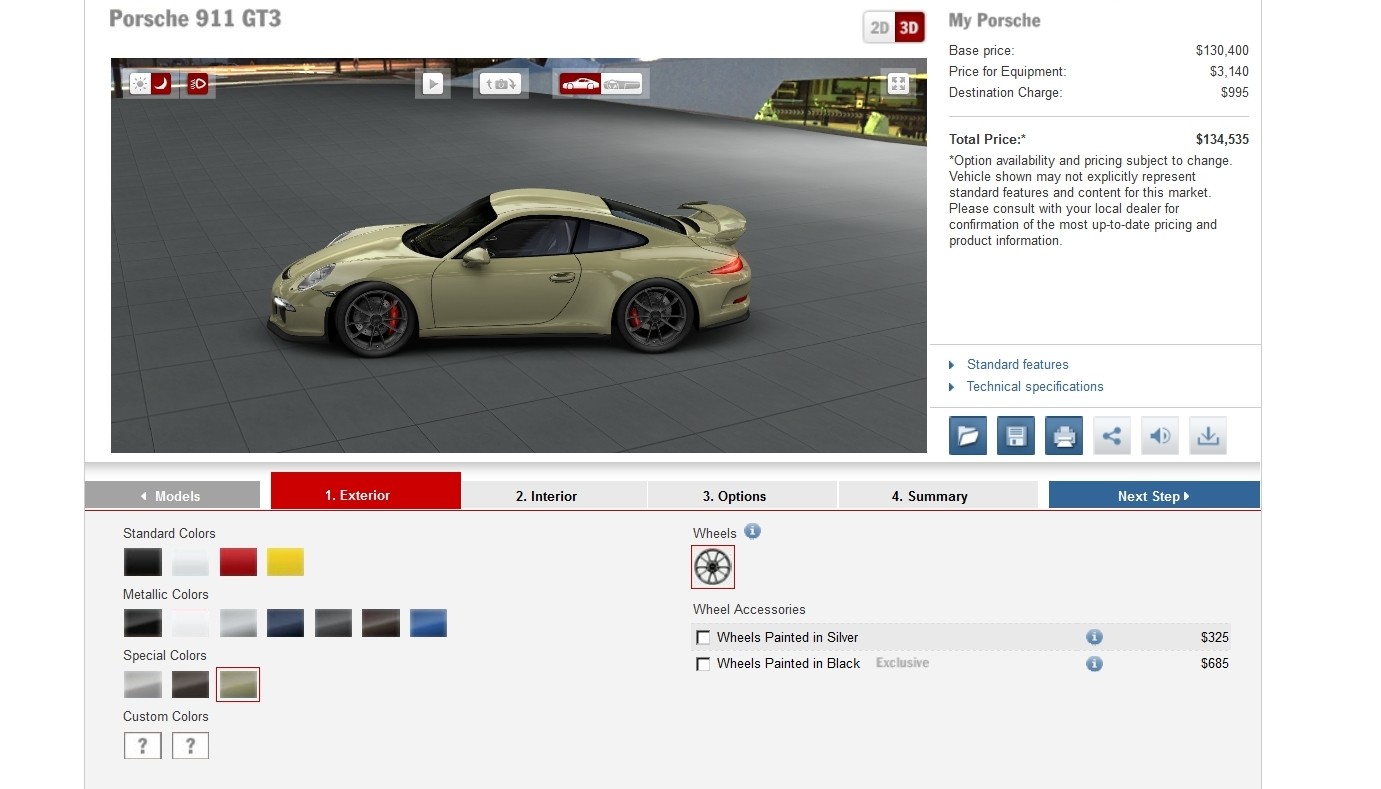Print the configuration
This screenshot has width=1381, height=789.
click(x=1063, y=436)
